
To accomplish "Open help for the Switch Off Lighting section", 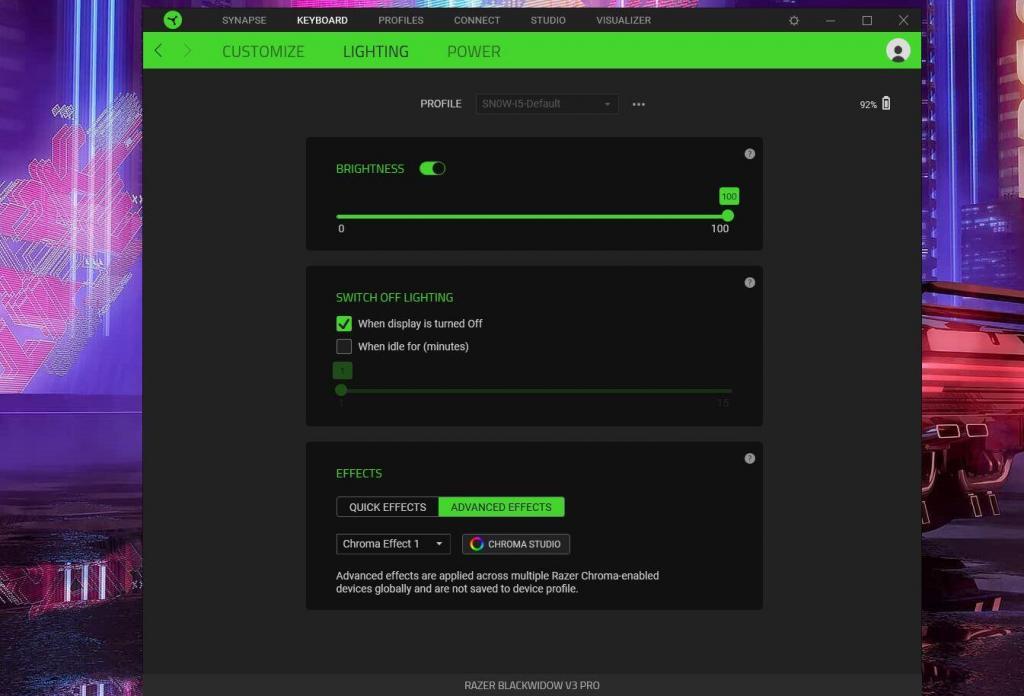I will coord(750,283).
